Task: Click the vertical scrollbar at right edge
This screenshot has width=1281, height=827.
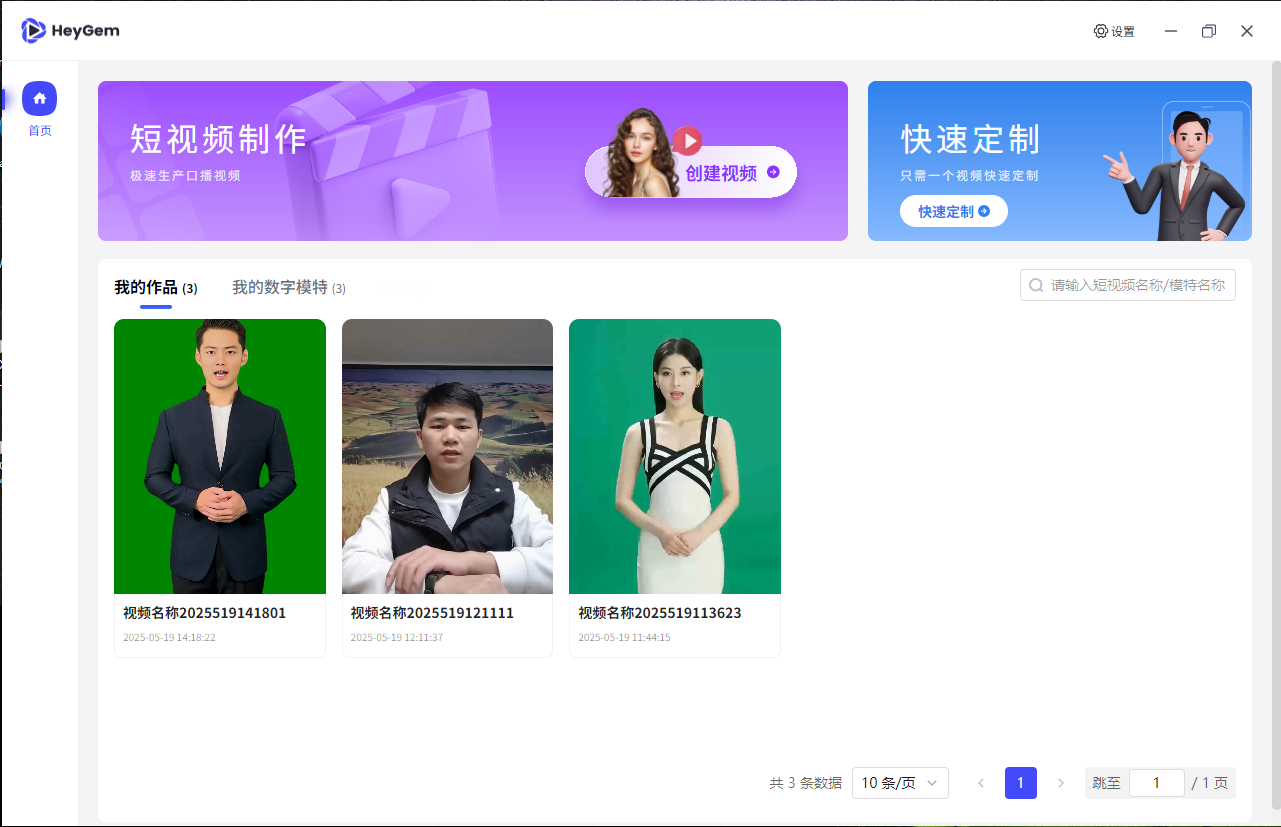Action: 1275,435
